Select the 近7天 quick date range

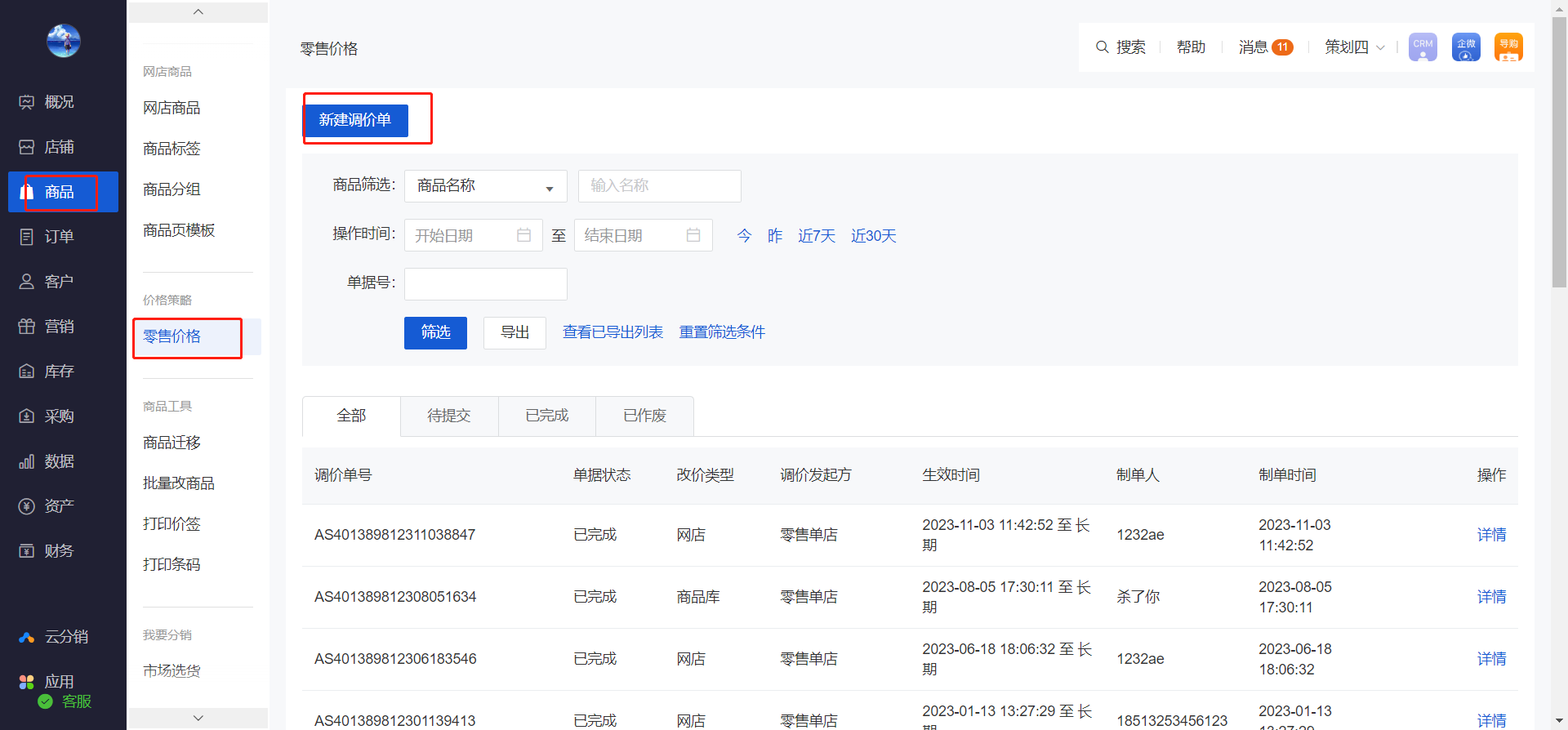point(817,236)
